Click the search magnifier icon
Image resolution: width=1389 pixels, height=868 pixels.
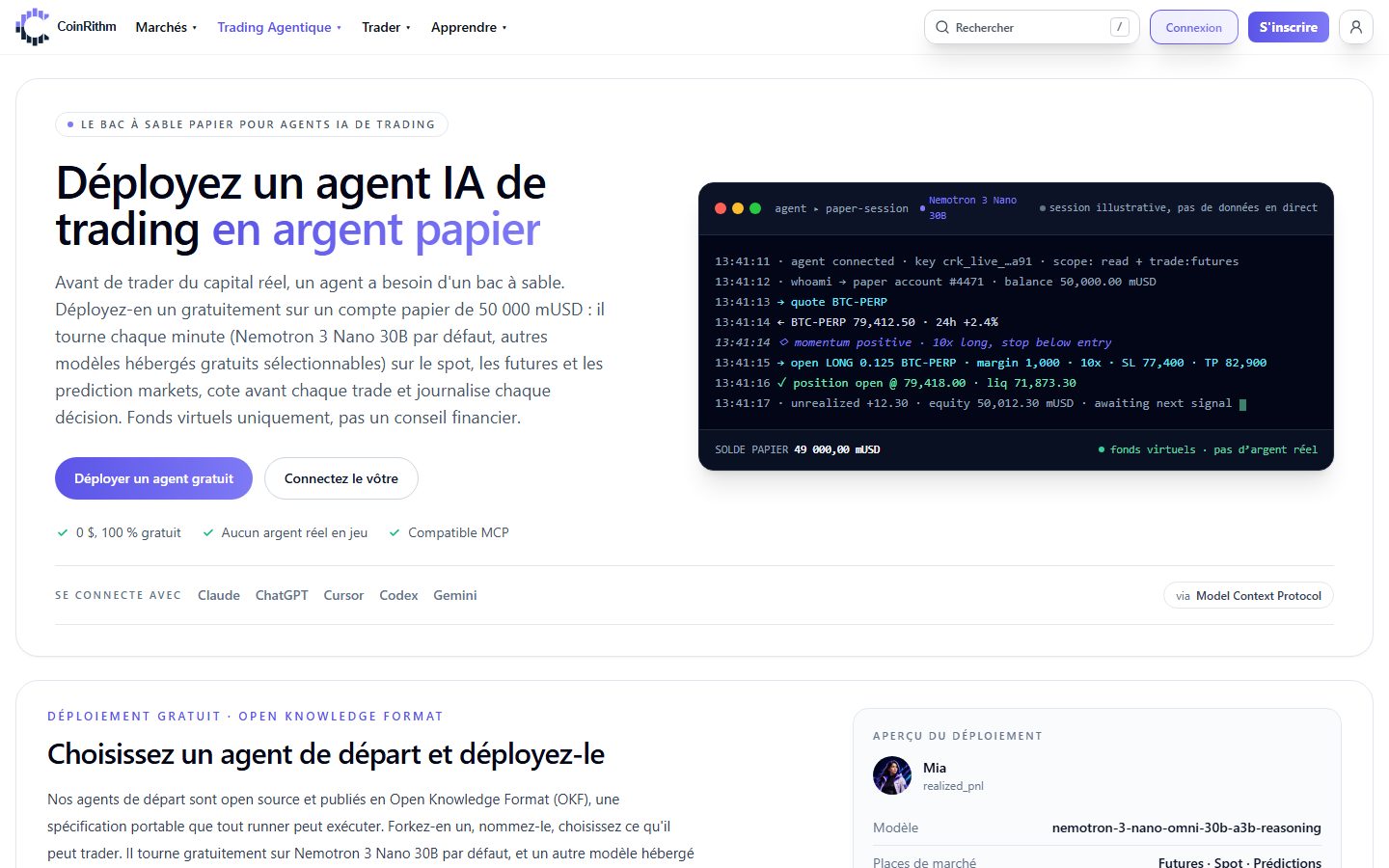click(942, 27)
